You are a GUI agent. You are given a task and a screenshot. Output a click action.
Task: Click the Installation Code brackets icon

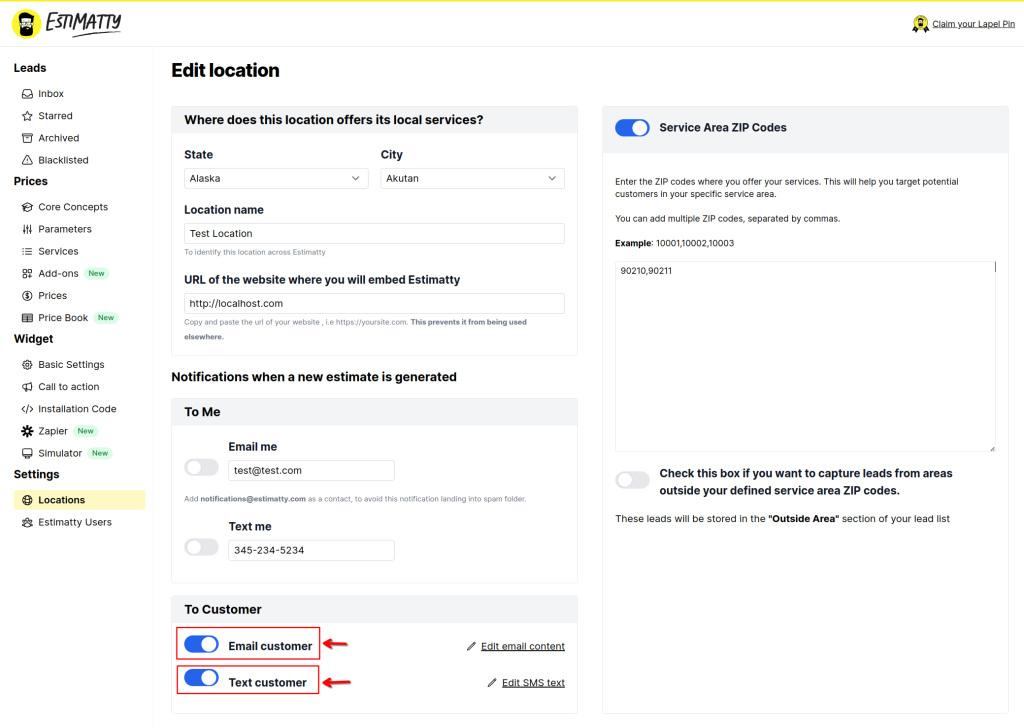coord(27,410)
